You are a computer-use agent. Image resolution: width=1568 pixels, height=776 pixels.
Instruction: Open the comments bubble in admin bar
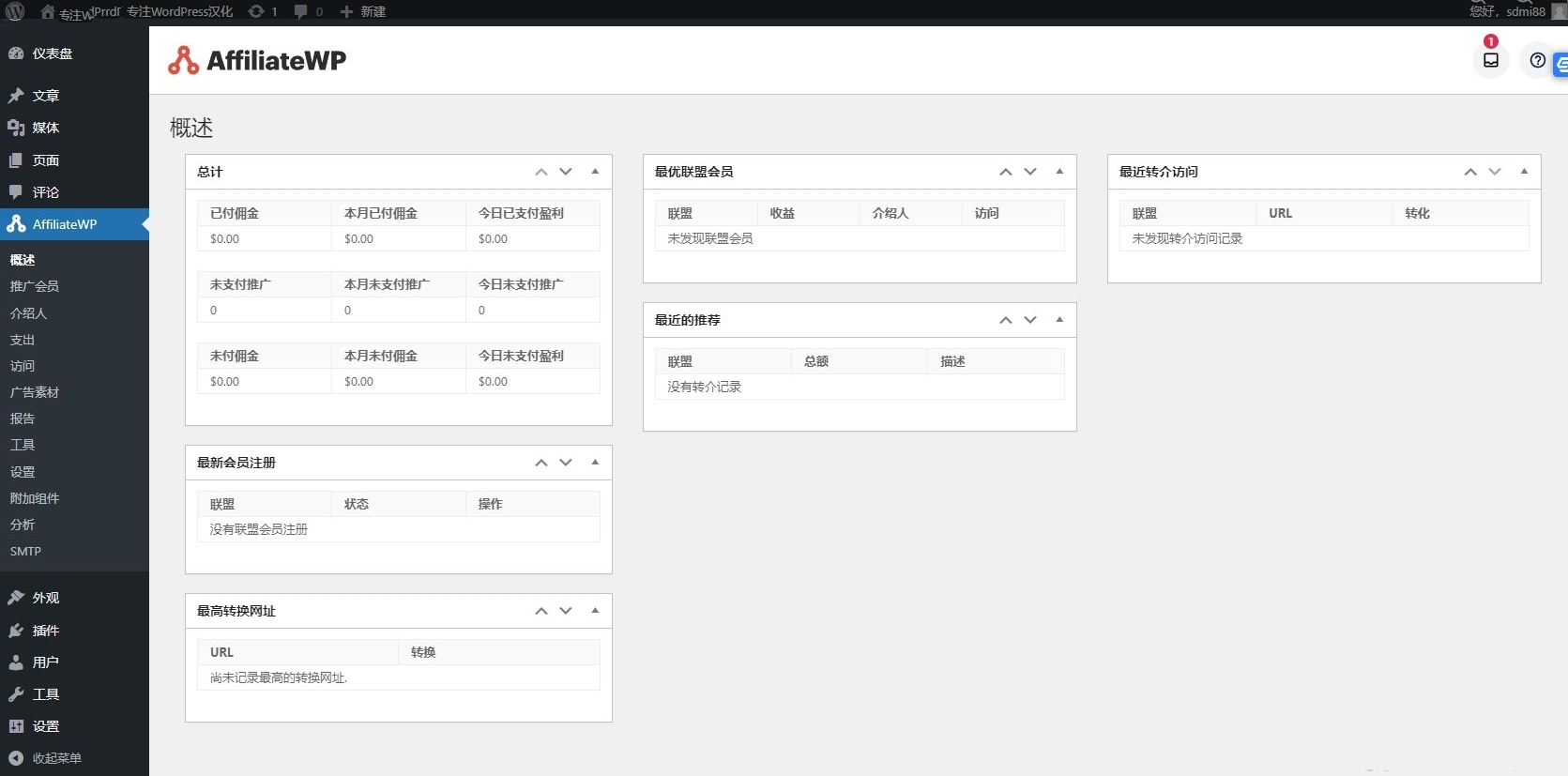pos(300,11)
